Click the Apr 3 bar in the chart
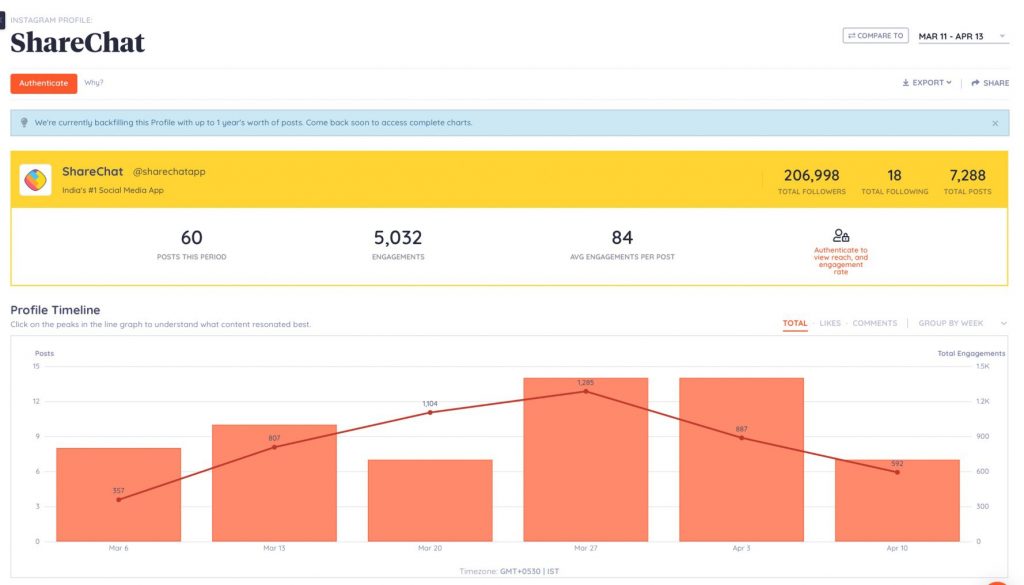The width and height of the screenshot is (1024, 585). (x=741, y=460)
